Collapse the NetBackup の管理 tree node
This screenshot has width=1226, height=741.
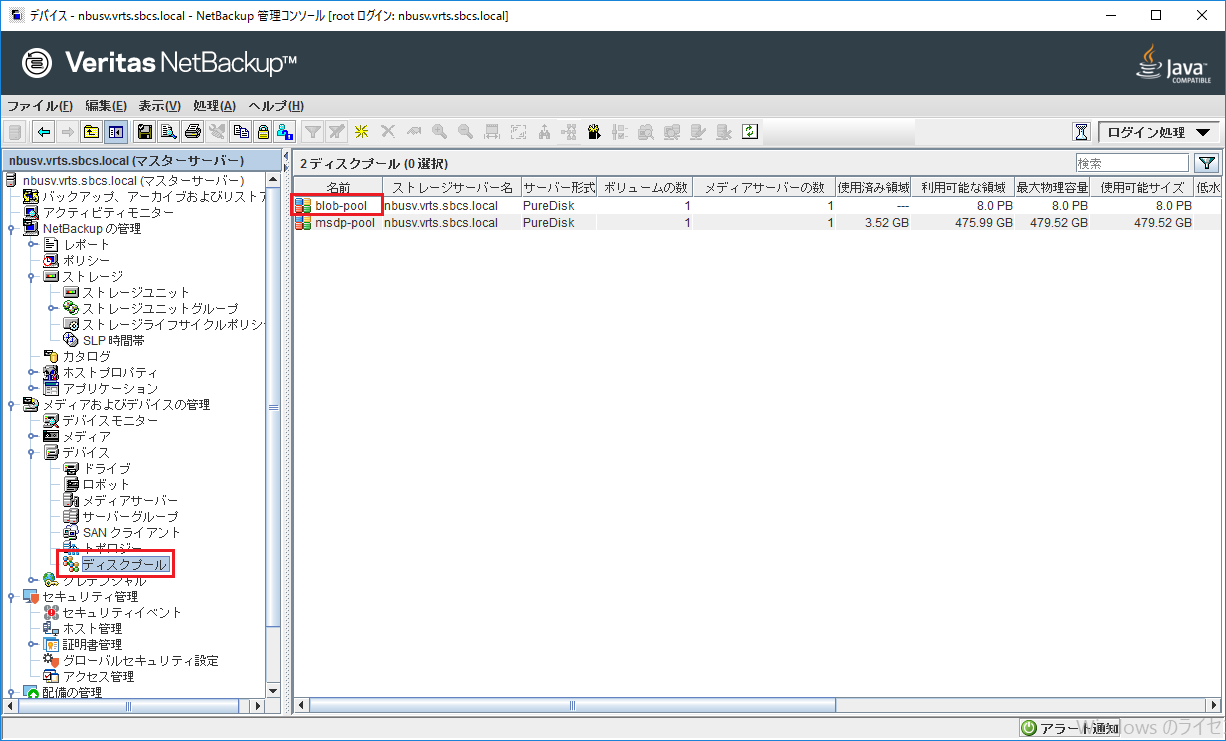point(12,229)
